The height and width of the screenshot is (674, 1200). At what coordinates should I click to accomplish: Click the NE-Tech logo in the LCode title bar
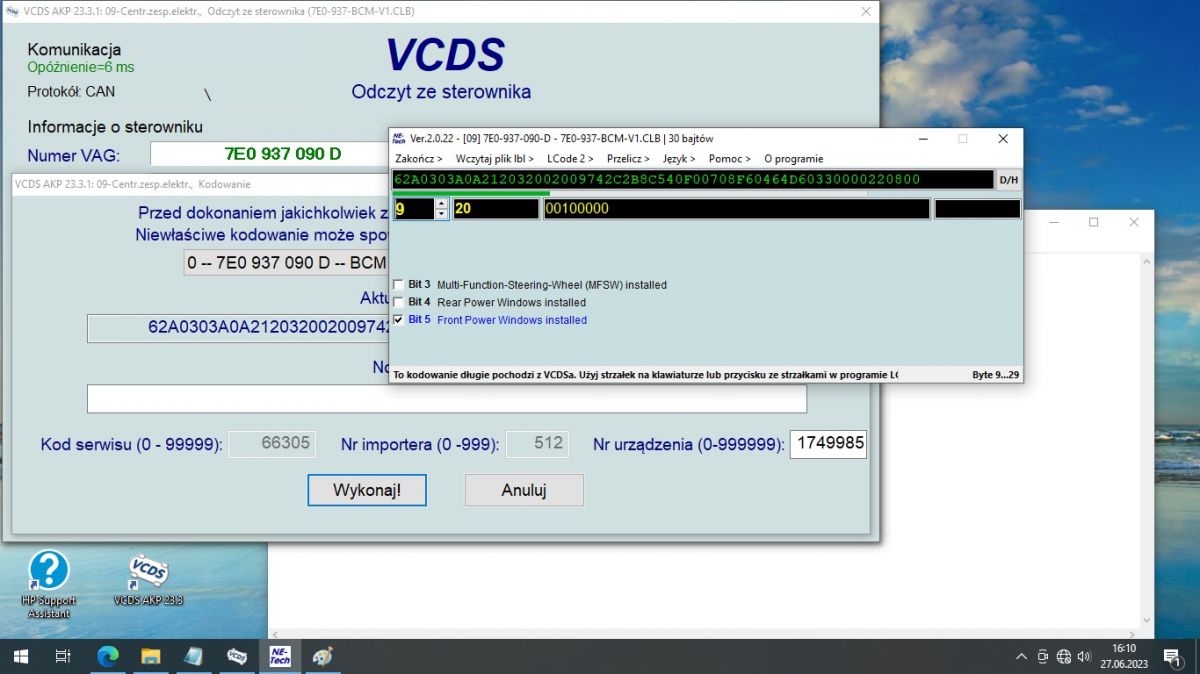[x=399, y=138]
